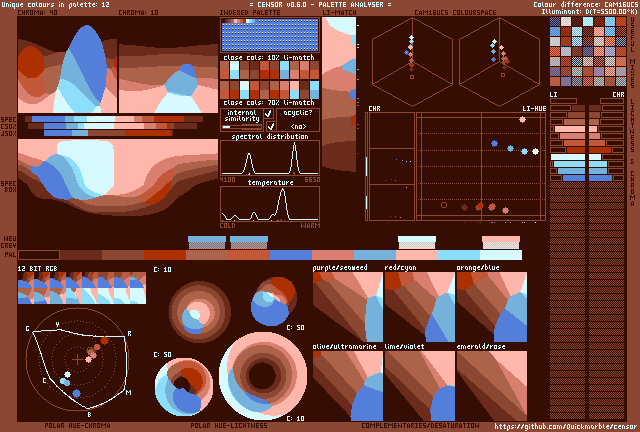Click the 'acyclic?' label
Viewport: 640px width, 432px height.
click(298, 113)
